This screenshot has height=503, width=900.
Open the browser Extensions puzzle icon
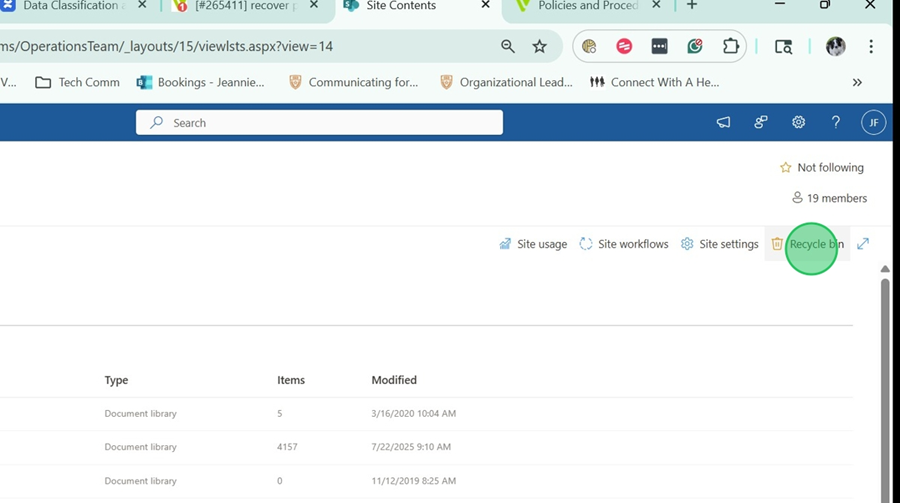[x=731, y=46]
